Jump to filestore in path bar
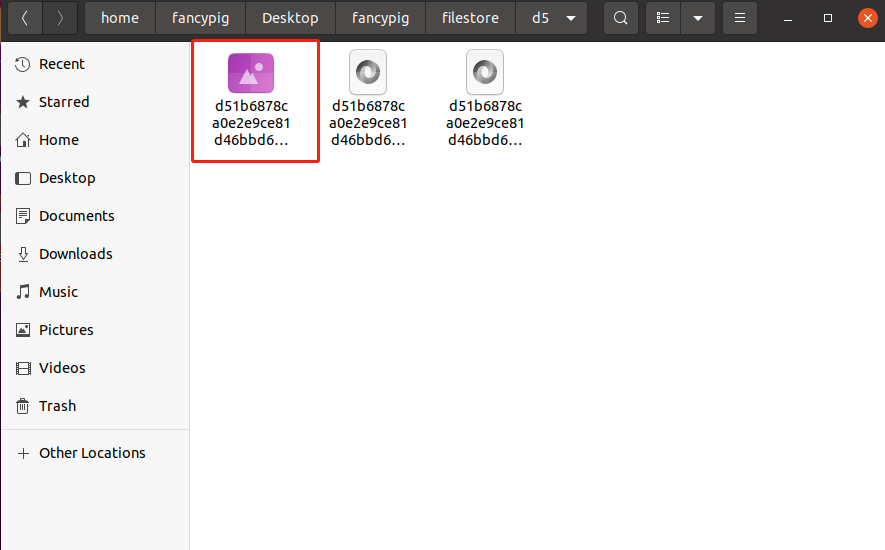This screenshot has height=550, width=885. click(470, 18)
